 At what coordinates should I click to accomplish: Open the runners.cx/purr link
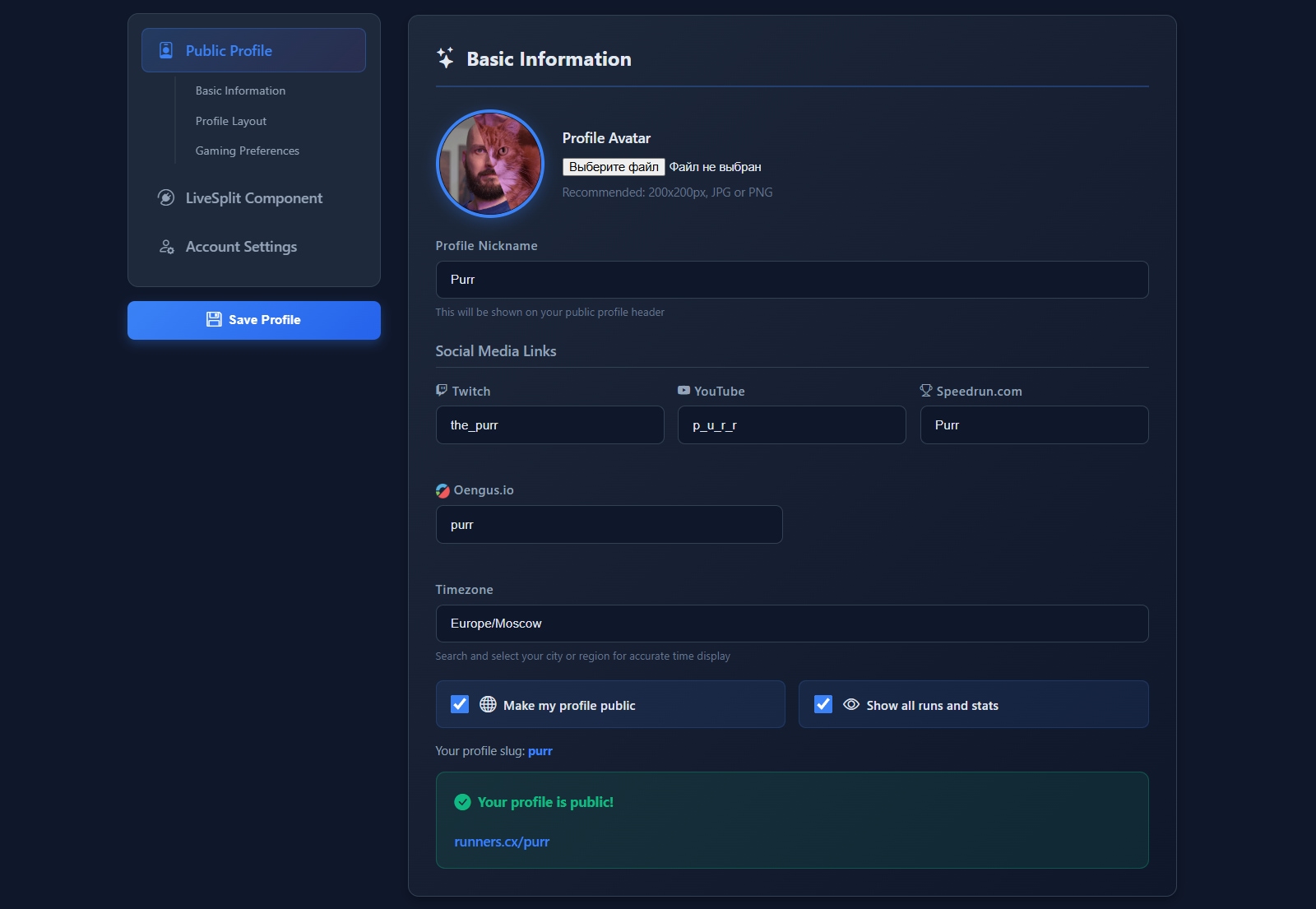[502, 842]
